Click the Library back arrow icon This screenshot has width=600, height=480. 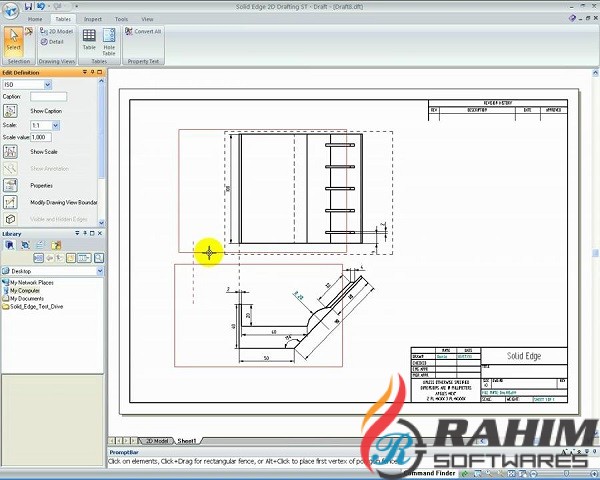point(49,258)
